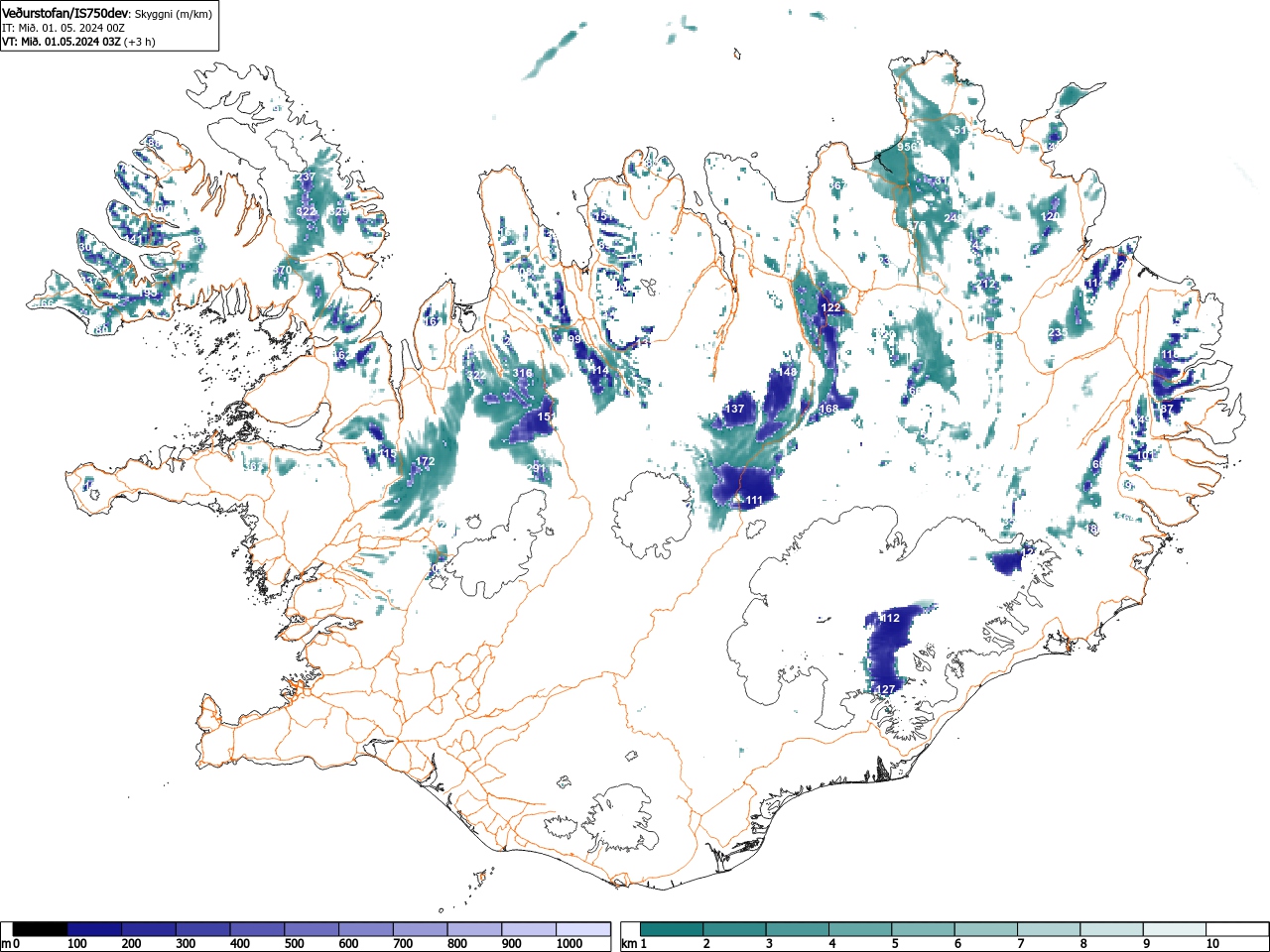The width and height of the screenshot is (1270, 952).
Task: Click the darkest blue swatch labeled 100
Action: [94, 929]
